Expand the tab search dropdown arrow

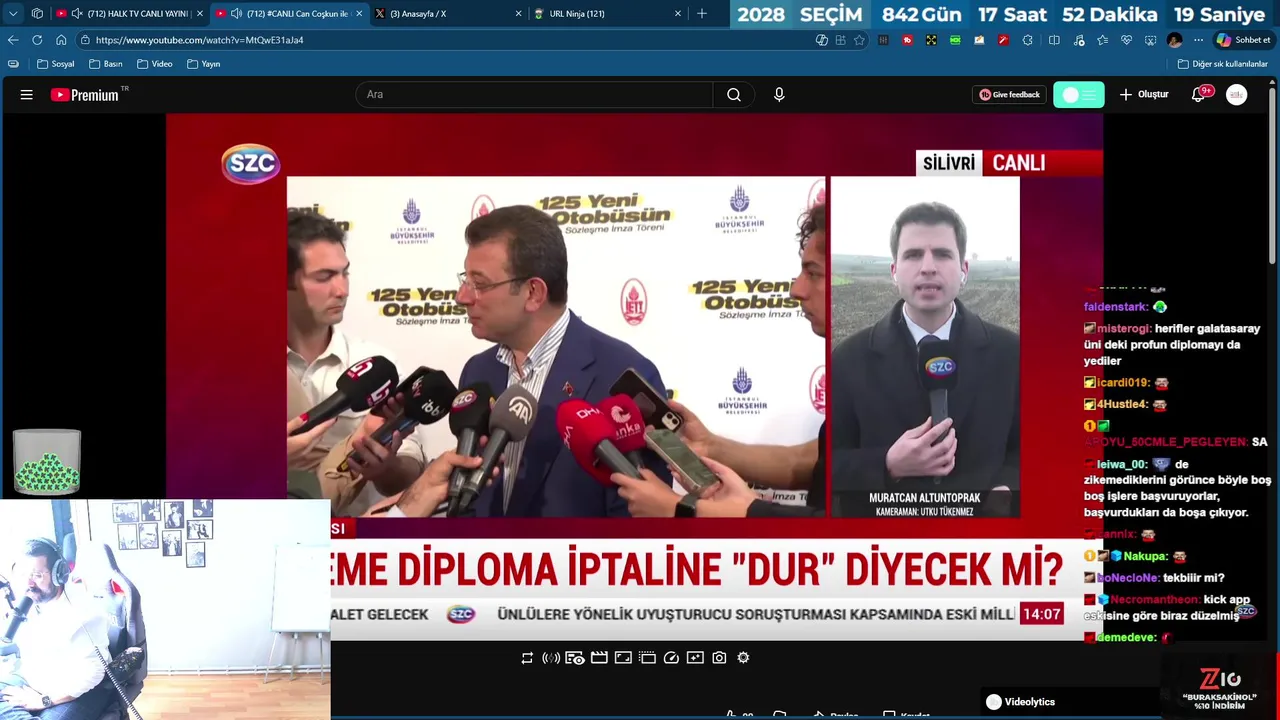(13, 14)
